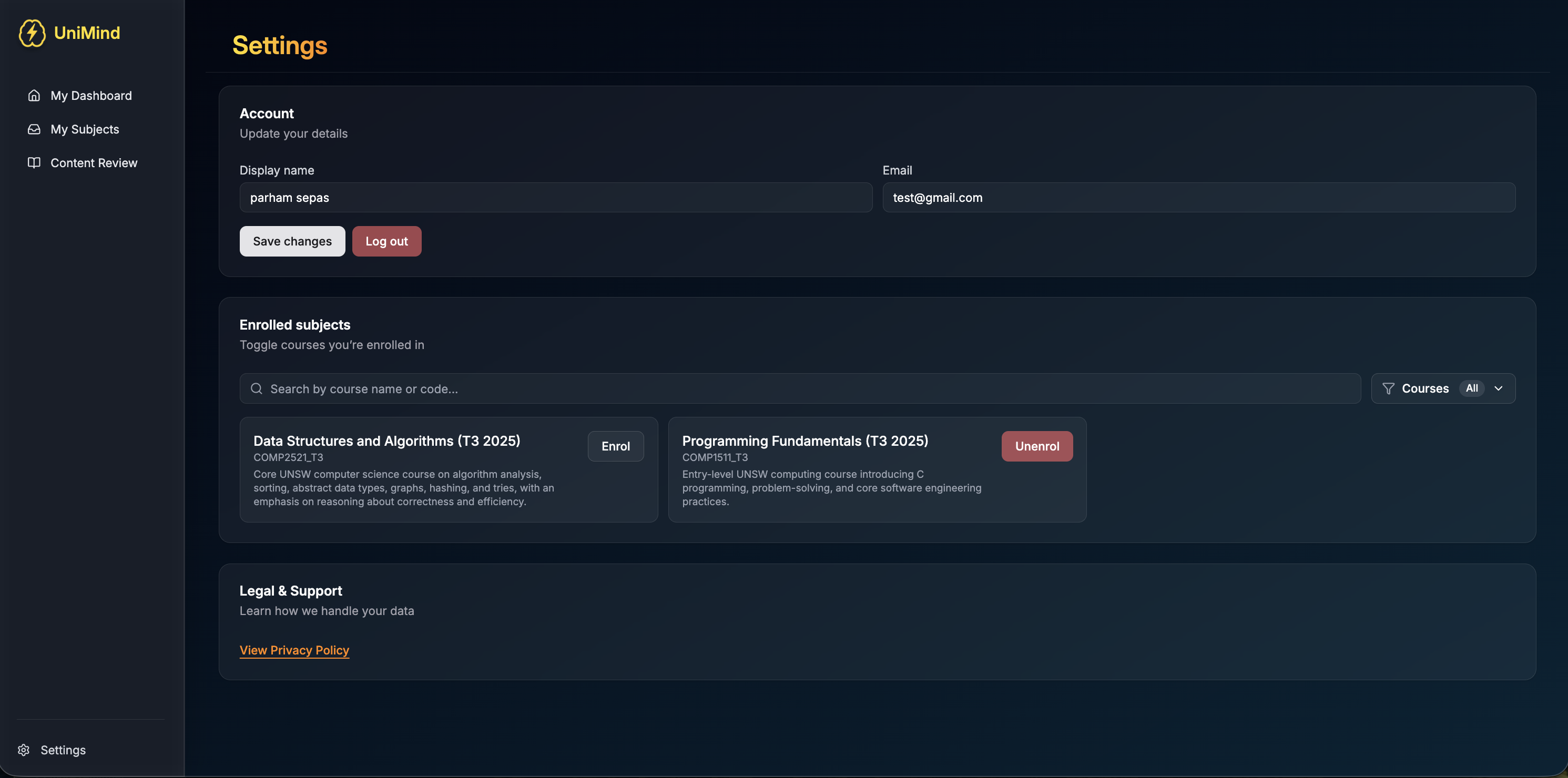Click the red Log out button
The width and height of the screenshot is (1568, 778).
tap(386, 241)
